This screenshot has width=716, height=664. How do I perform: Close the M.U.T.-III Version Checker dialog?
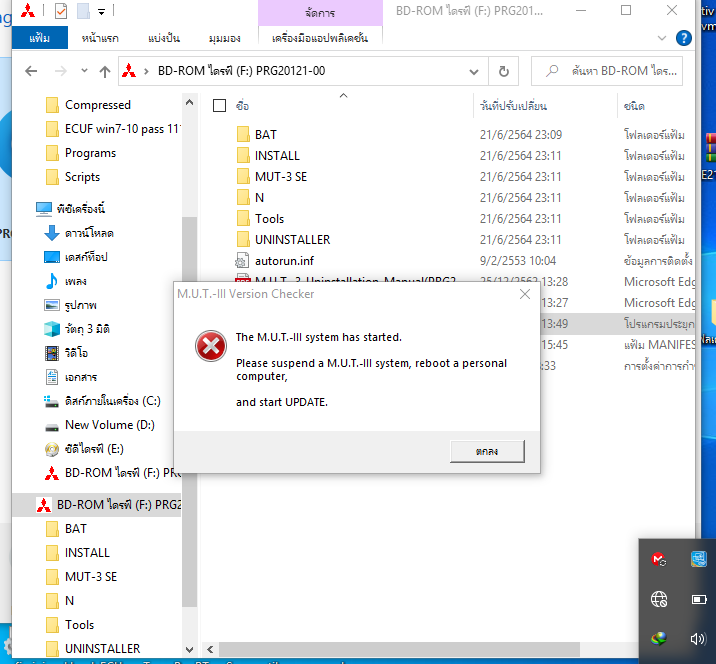click(x=524, y=294)
